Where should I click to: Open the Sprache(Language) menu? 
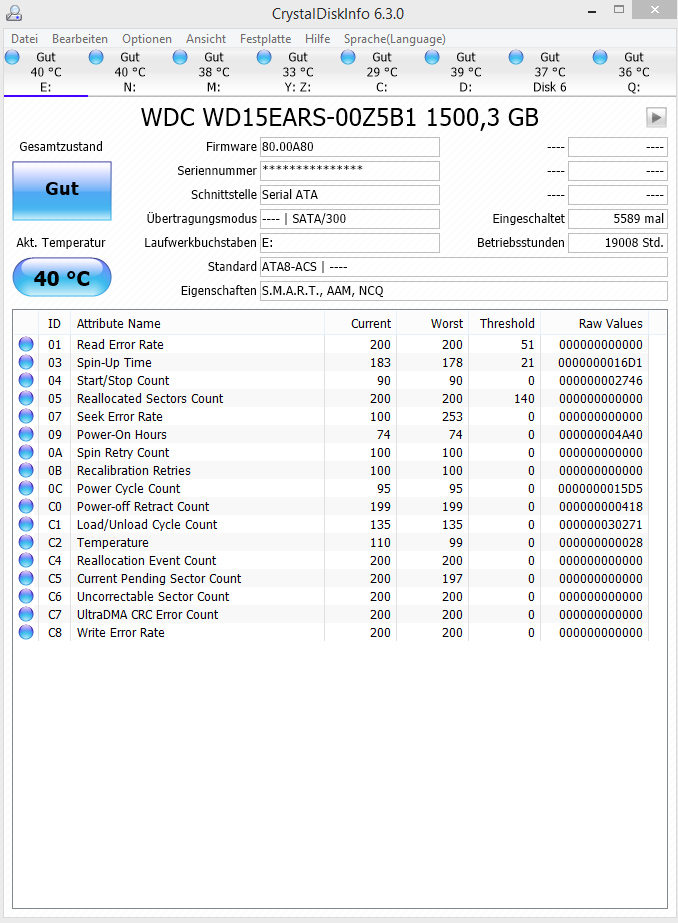pos(395,39)
